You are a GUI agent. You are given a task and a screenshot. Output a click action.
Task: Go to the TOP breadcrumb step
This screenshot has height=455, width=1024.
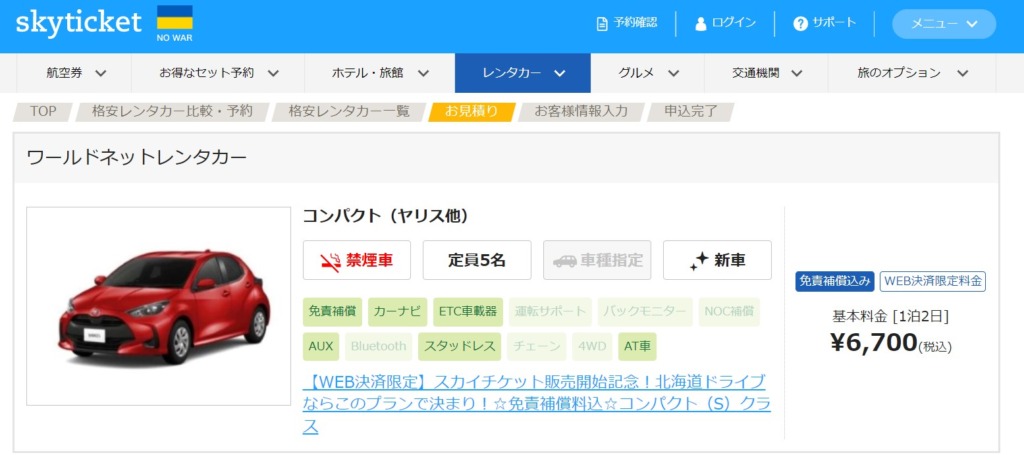pos(43,112)
